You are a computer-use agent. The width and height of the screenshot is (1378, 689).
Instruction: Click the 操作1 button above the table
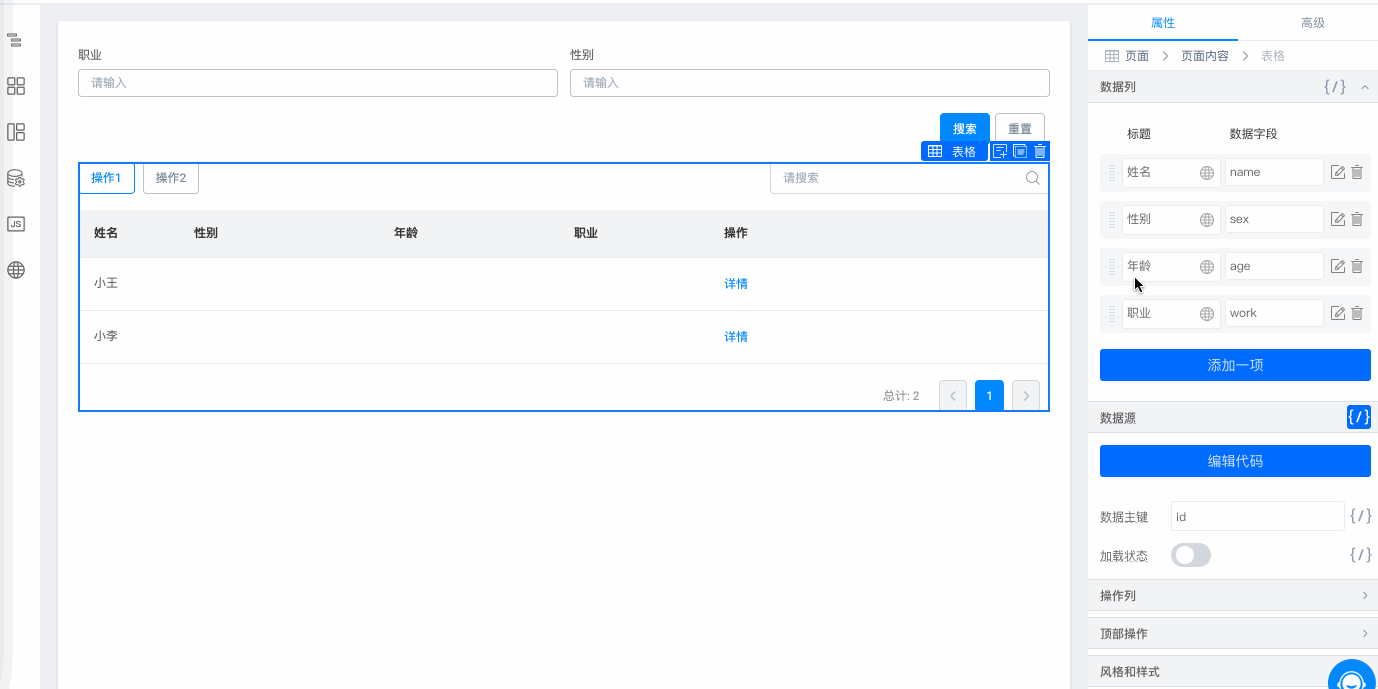tap(106, 178)
